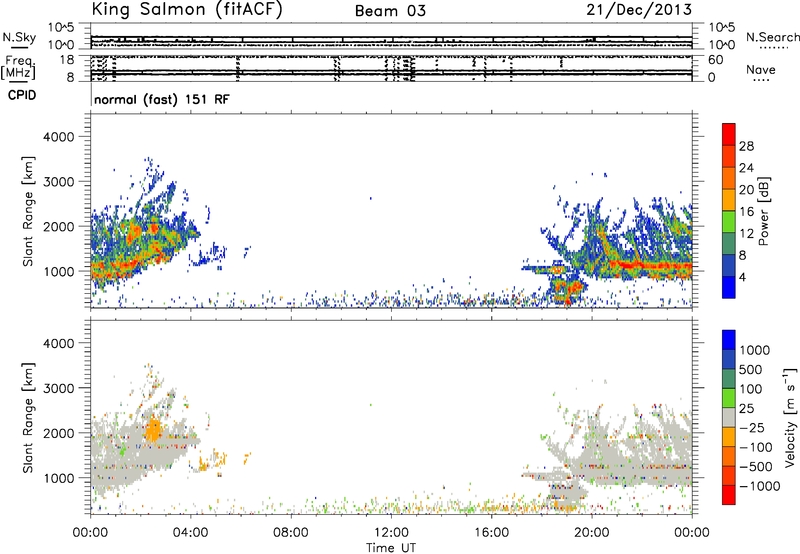Pick Velocity colorbar segment between 100 and 500
800x554 pixels.
(729, 379)
